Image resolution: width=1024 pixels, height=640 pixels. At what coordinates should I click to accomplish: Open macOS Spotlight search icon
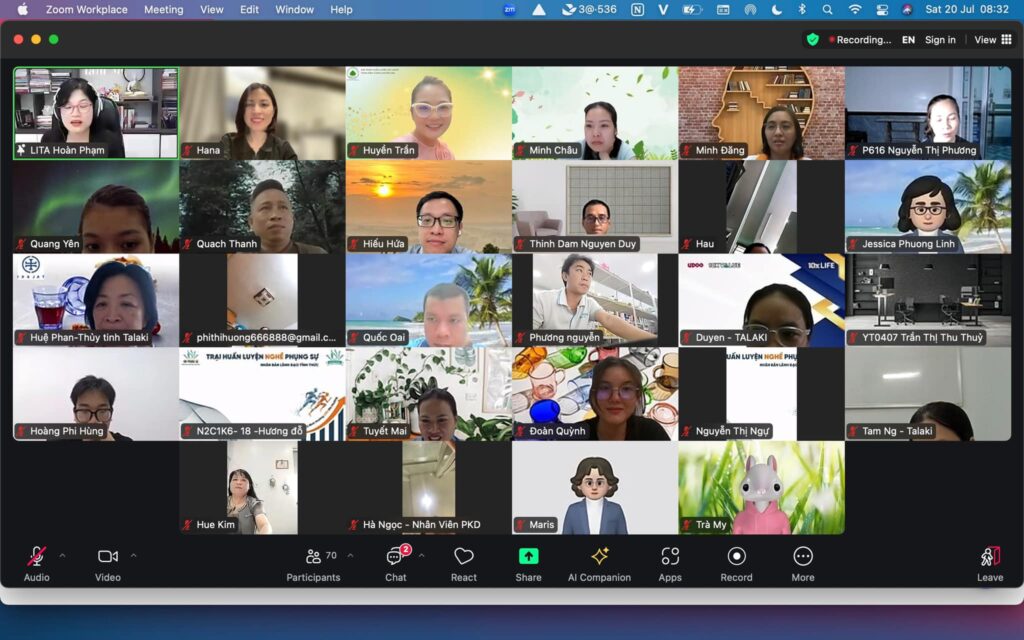click(x=827, y=9)
